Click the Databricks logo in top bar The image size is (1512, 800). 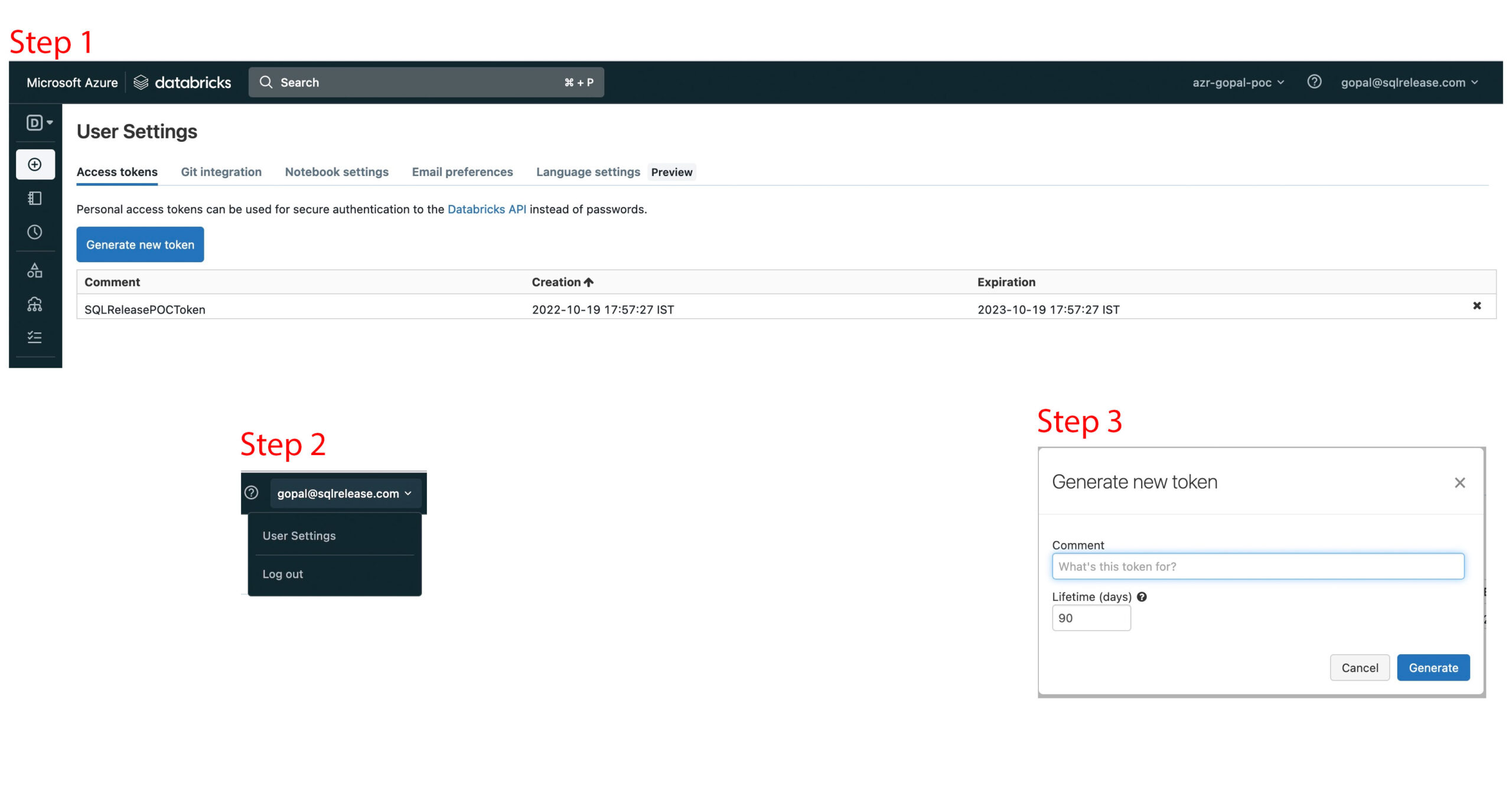[182, 82]
